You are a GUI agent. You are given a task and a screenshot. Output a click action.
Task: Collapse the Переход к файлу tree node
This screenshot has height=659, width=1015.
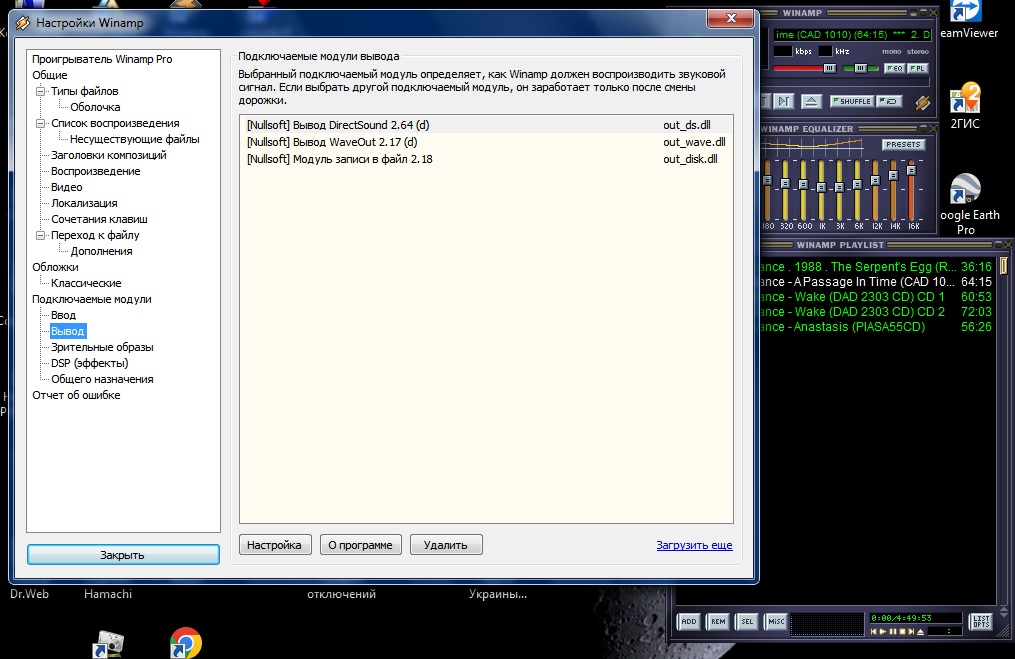tap(40, 235)
